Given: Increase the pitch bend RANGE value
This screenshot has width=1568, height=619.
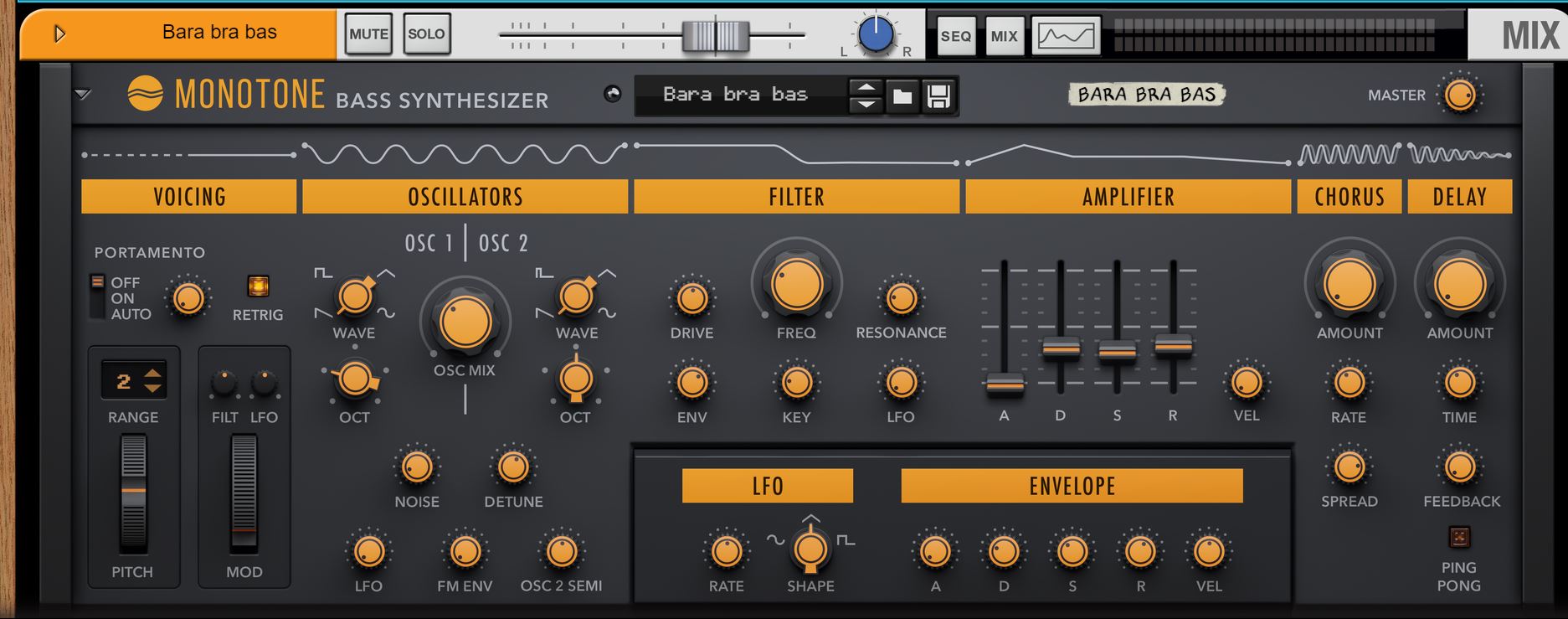Looking at the screenshot, I should point(152,374).
